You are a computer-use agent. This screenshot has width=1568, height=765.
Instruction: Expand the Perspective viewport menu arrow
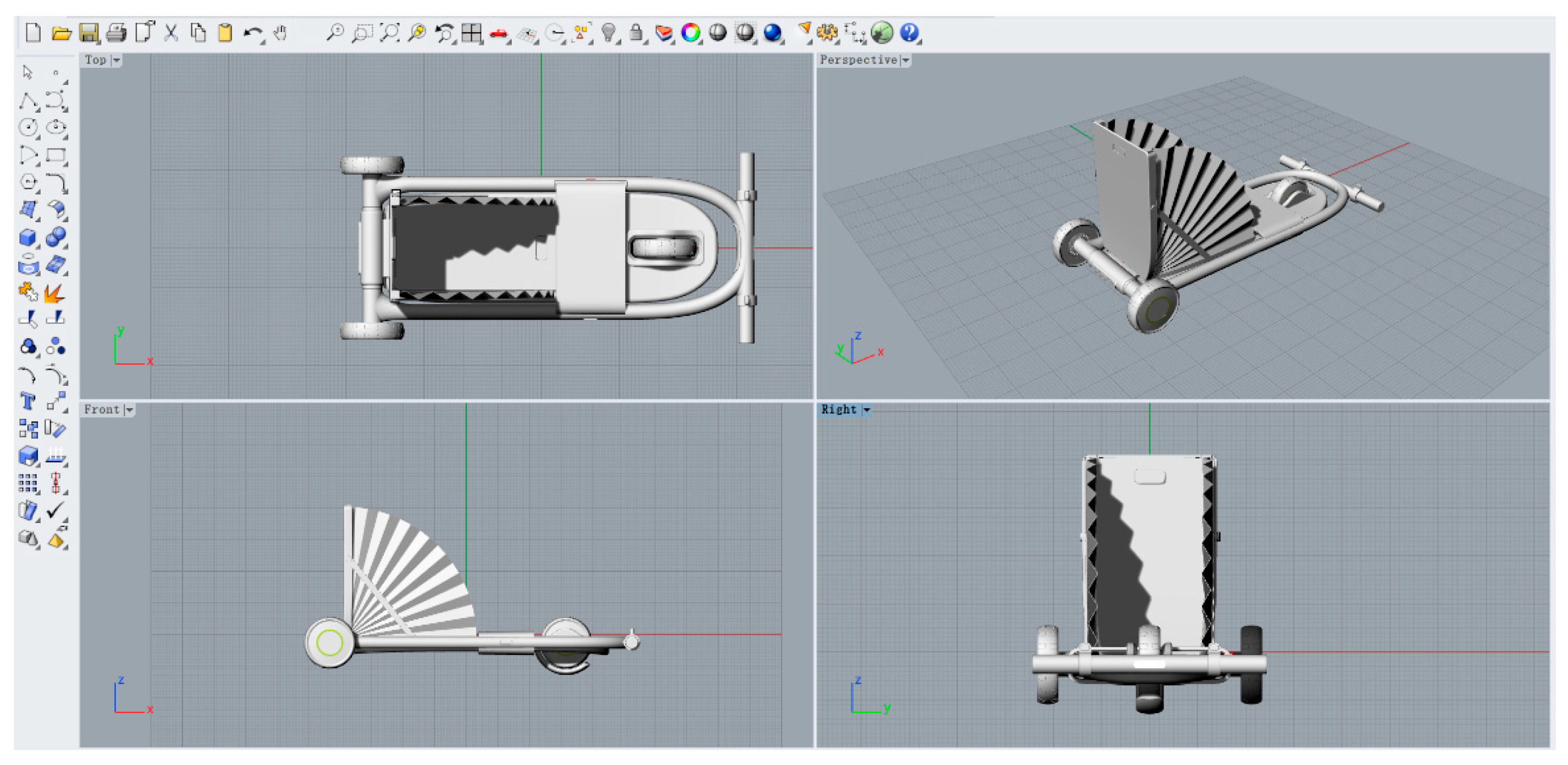[905, 60]
